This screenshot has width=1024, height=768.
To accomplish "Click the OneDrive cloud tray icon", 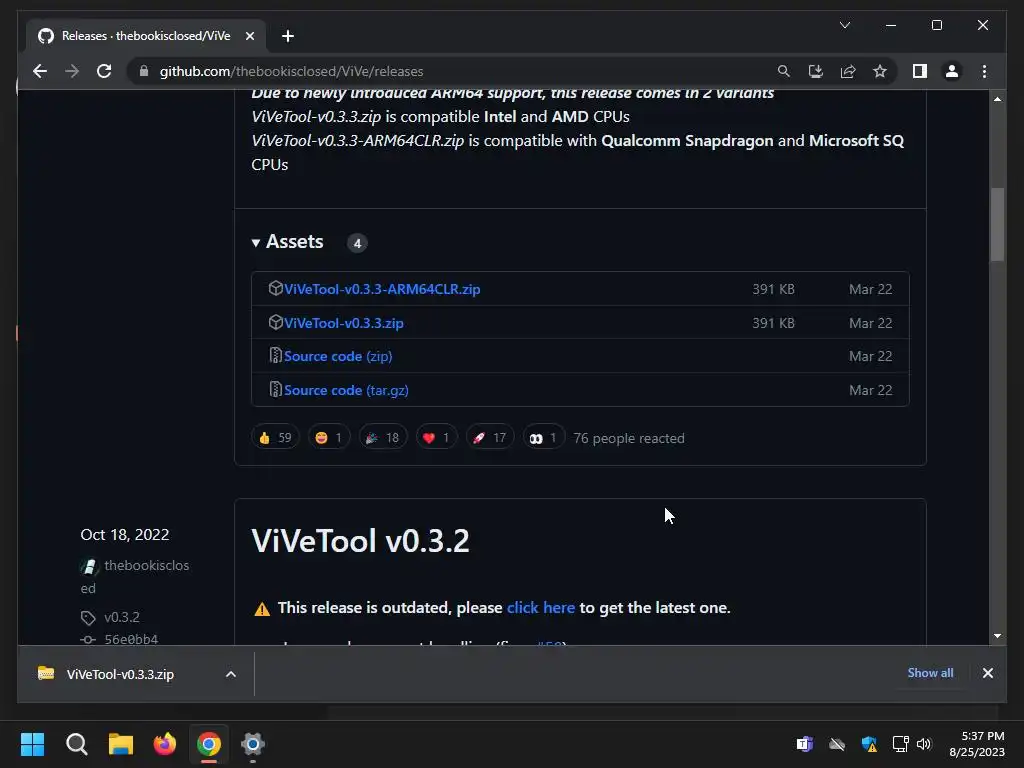I will point(837,744).
